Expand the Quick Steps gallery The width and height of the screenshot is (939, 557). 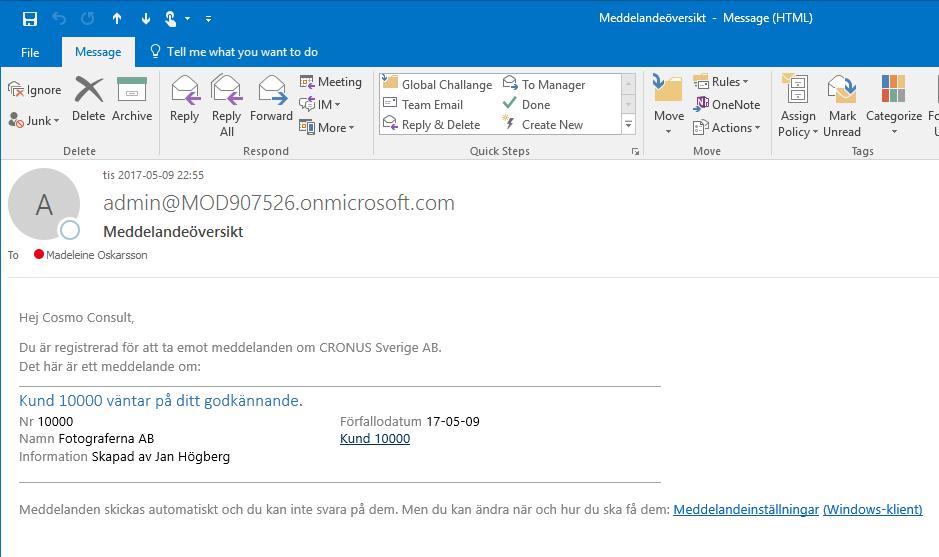[x=628, y=125]
